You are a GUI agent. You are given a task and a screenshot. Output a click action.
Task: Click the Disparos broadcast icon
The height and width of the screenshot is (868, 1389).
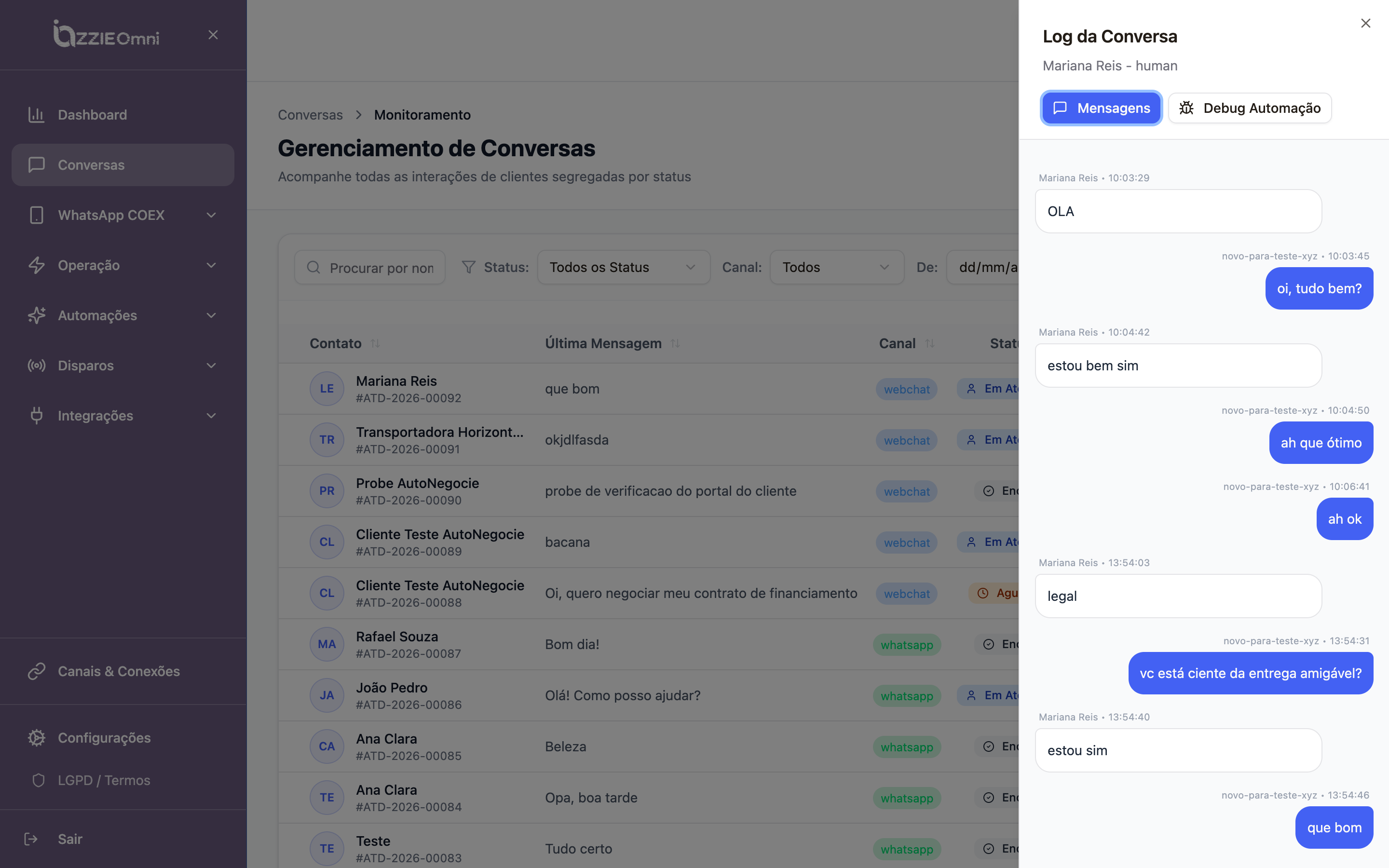point(36,366)
